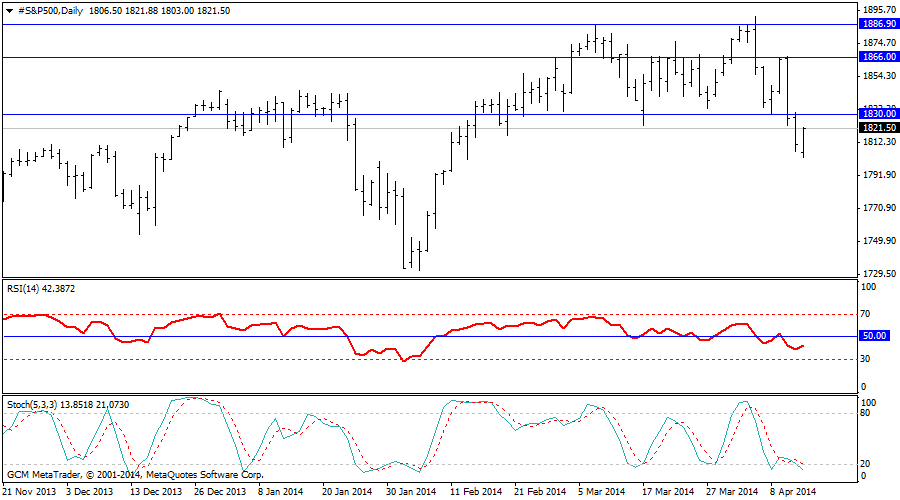Click the 1770.90 price axis value
This screenshot has width=900, height=500.
(879, 208)
